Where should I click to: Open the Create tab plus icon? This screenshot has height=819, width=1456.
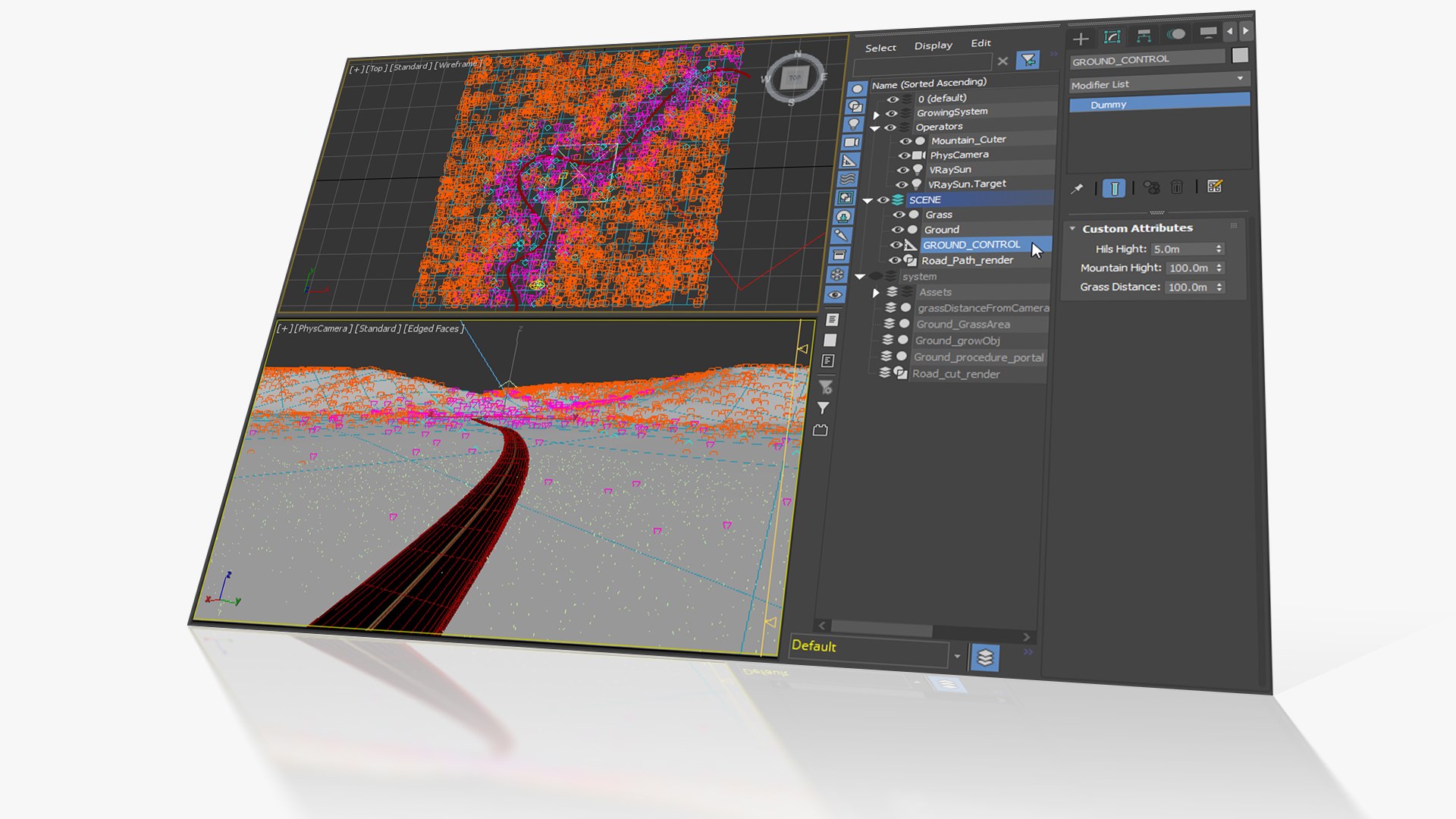click(1081, 39)
